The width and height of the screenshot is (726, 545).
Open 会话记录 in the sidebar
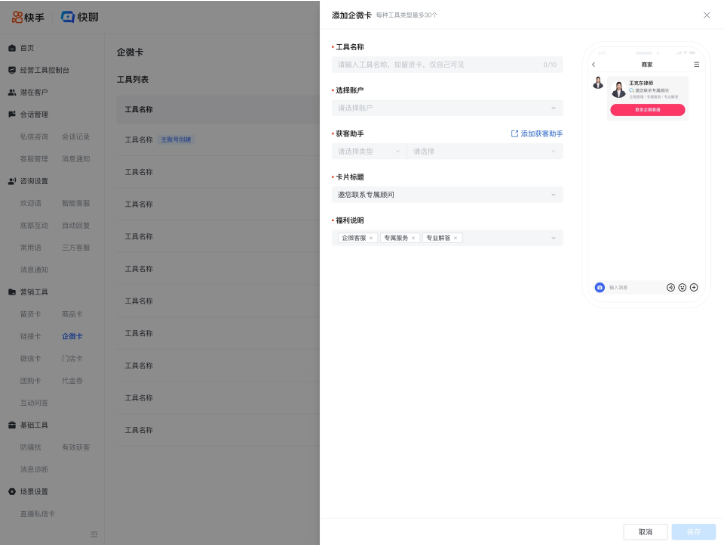pos(76,137)
